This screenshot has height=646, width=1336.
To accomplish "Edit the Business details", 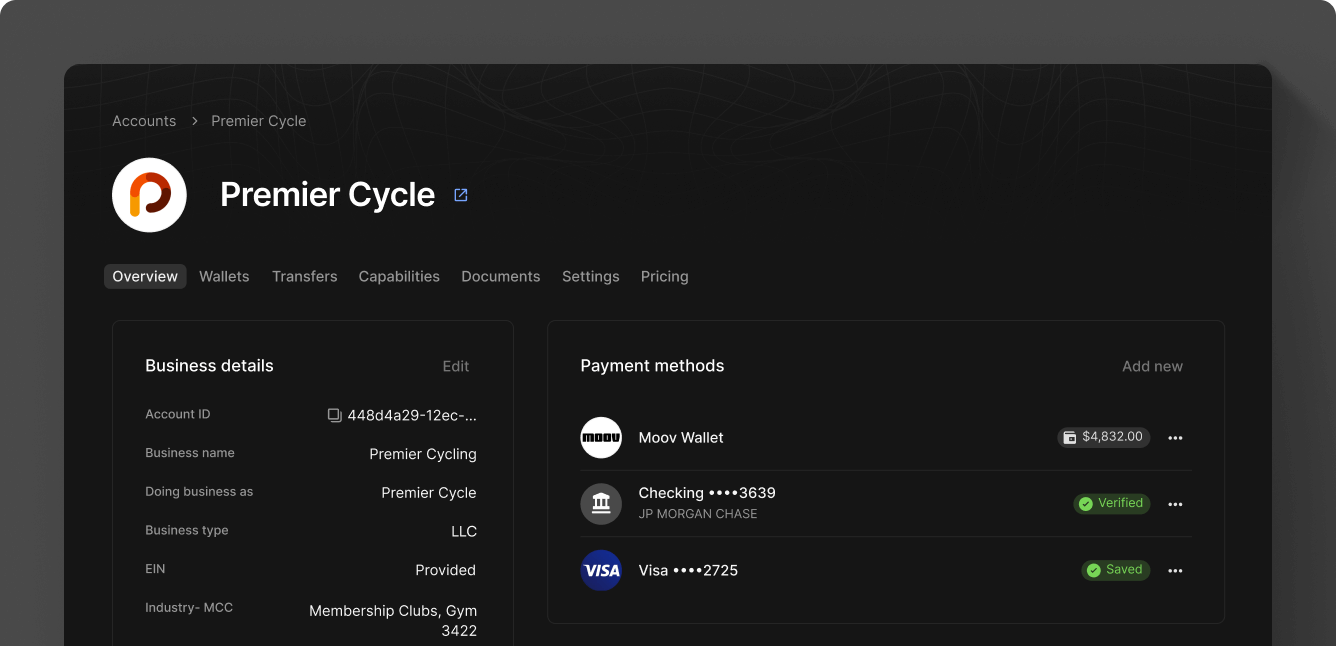I will (456, 366).
